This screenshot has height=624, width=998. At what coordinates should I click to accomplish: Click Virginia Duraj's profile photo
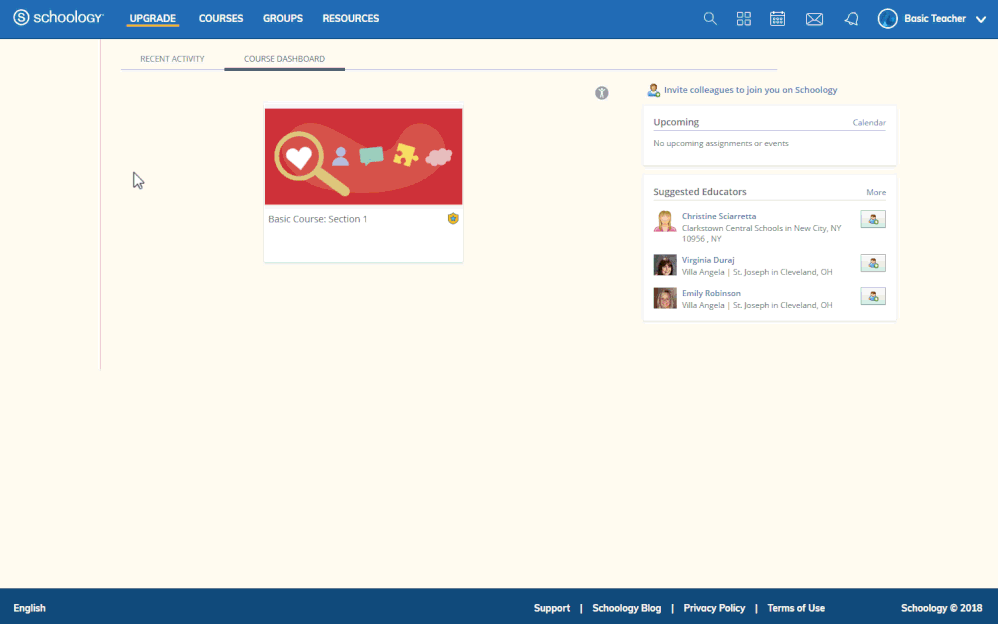point(664,265)
